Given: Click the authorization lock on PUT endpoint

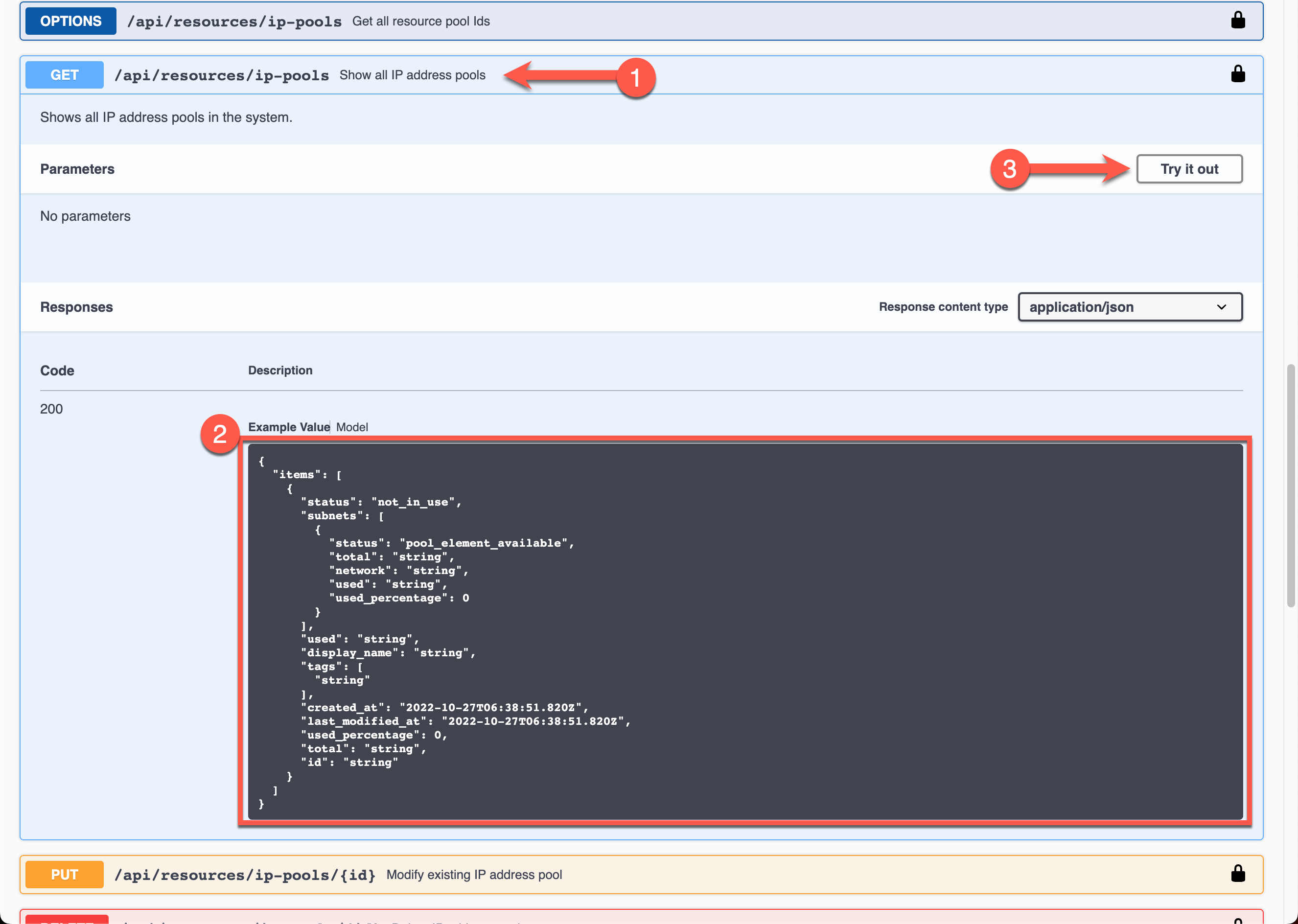Looking at the screenshot, I should coord(1238,875).
